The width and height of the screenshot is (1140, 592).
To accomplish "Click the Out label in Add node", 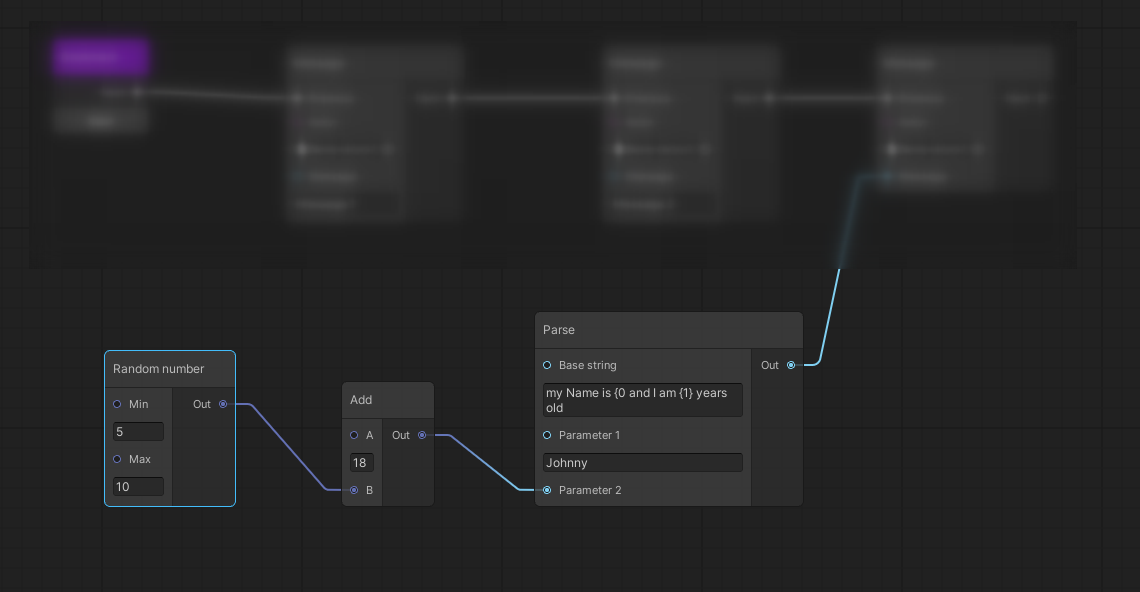I will click(401, 435).
